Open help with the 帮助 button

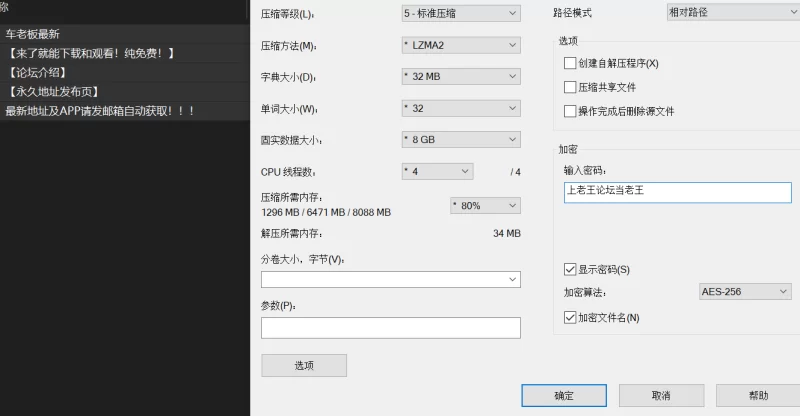pyautogui.click(x=758, y=396)
